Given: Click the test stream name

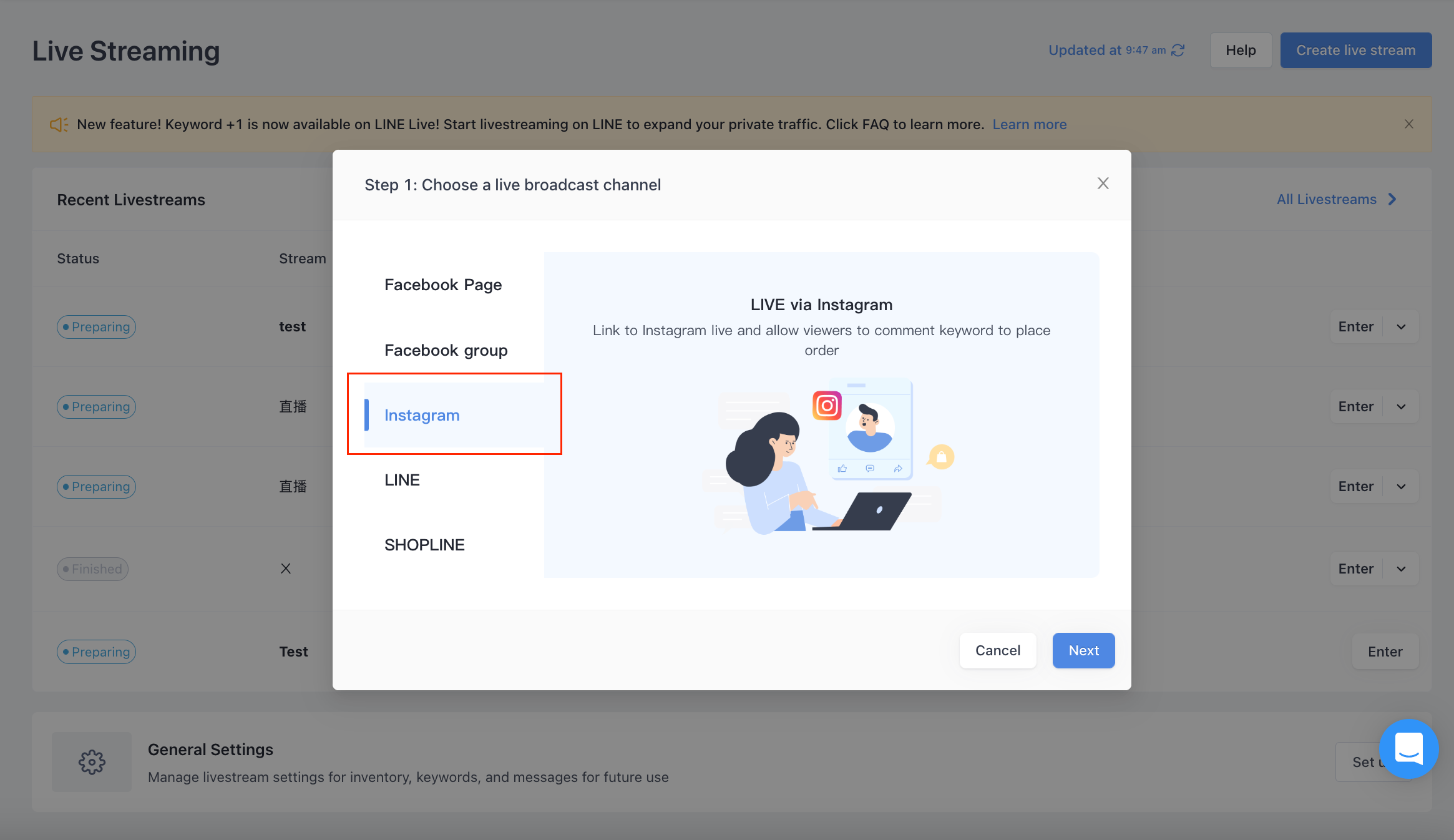Looking at the screenshot, I should (292, 326).
